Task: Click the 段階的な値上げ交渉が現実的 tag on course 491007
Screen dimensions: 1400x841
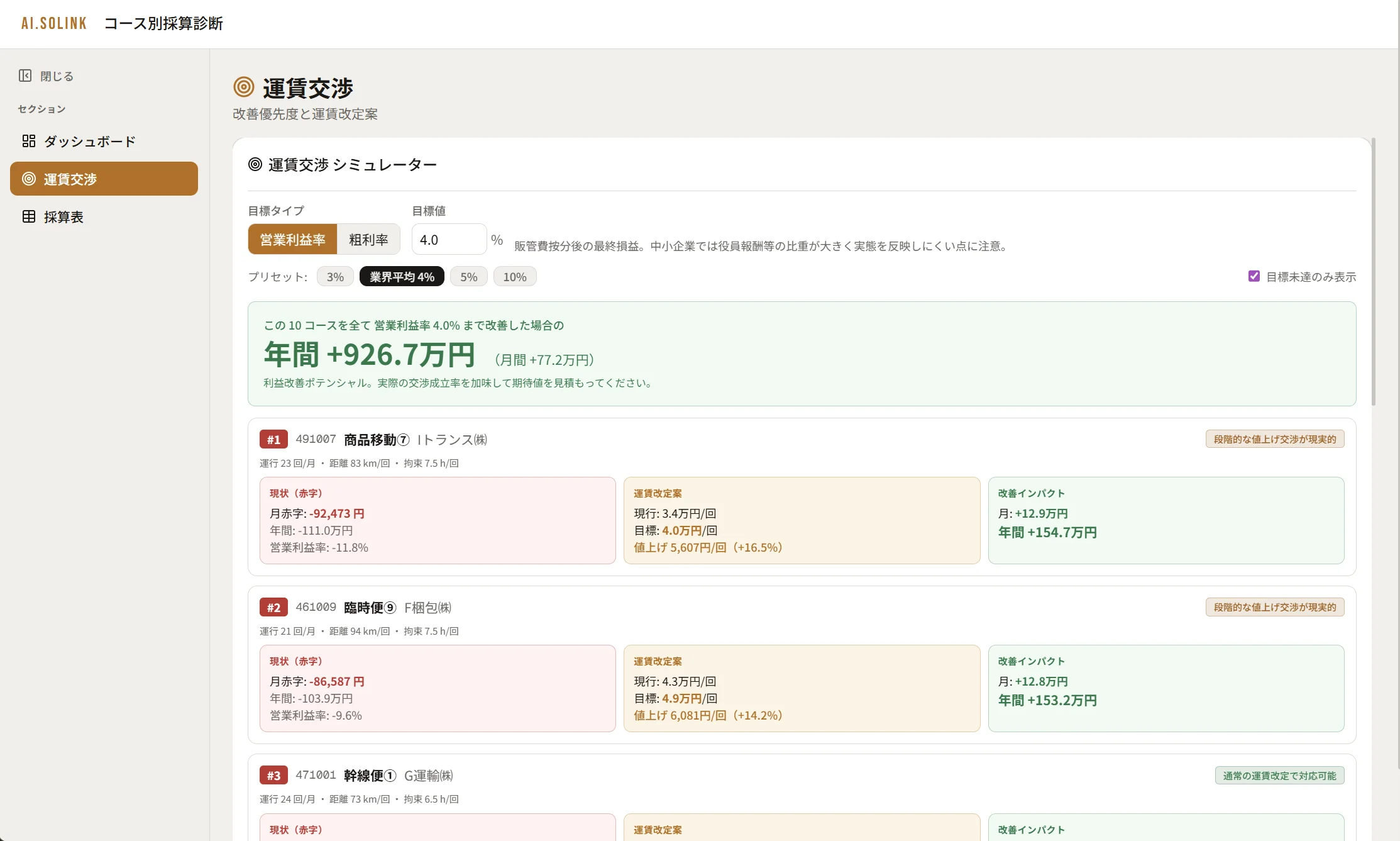Action: coord(1275,439)
